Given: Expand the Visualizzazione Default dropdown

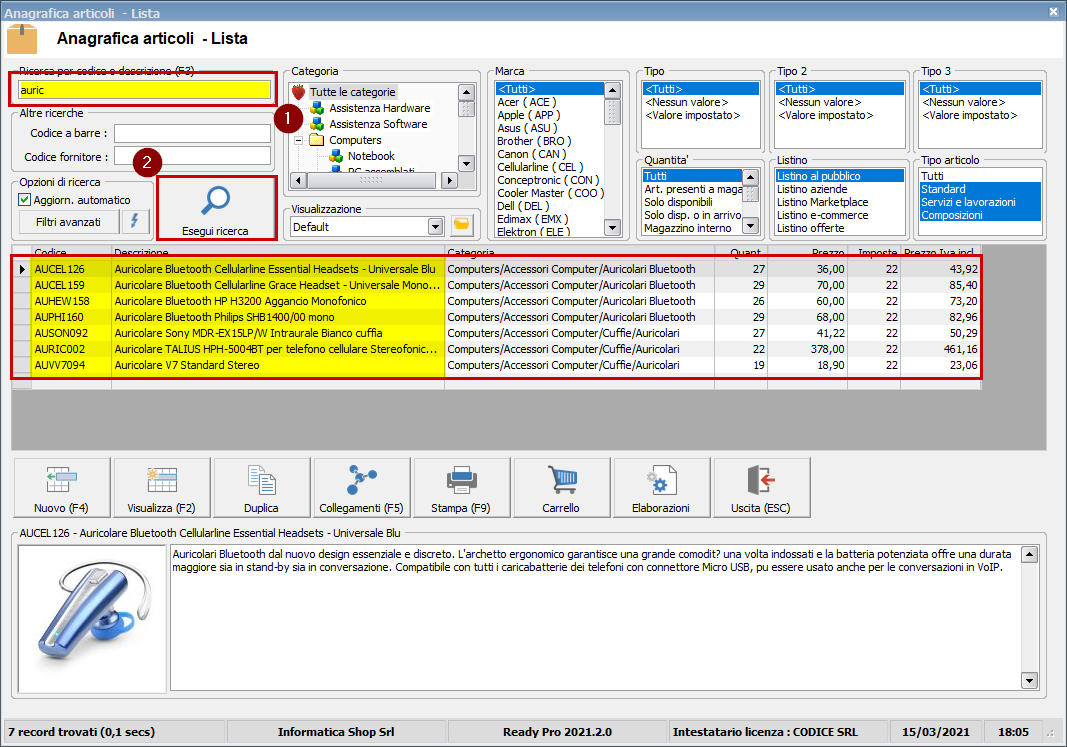Looking at the screenshot, I should (434, 227).
